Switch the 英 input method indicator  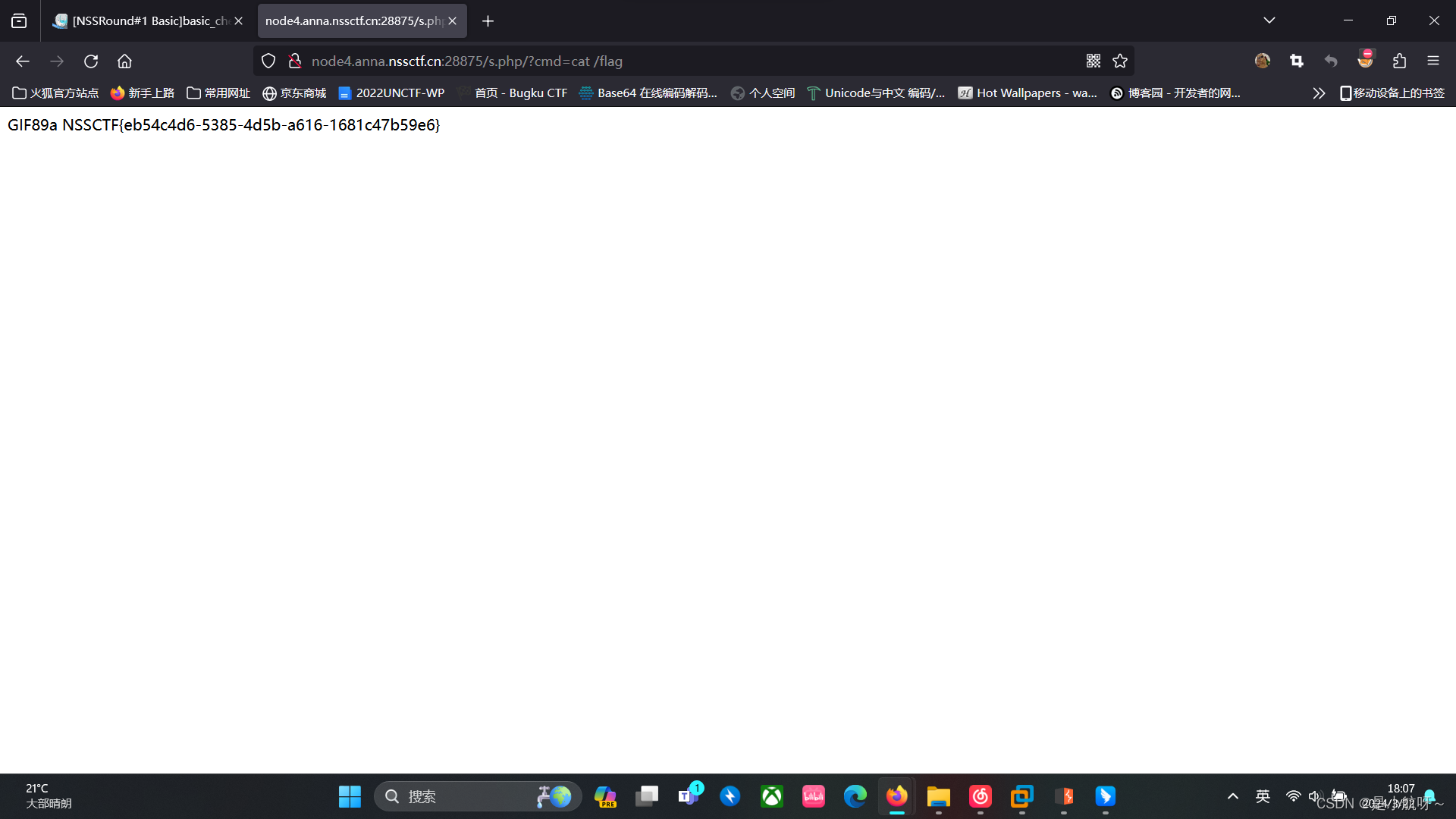click(1263, 796)
